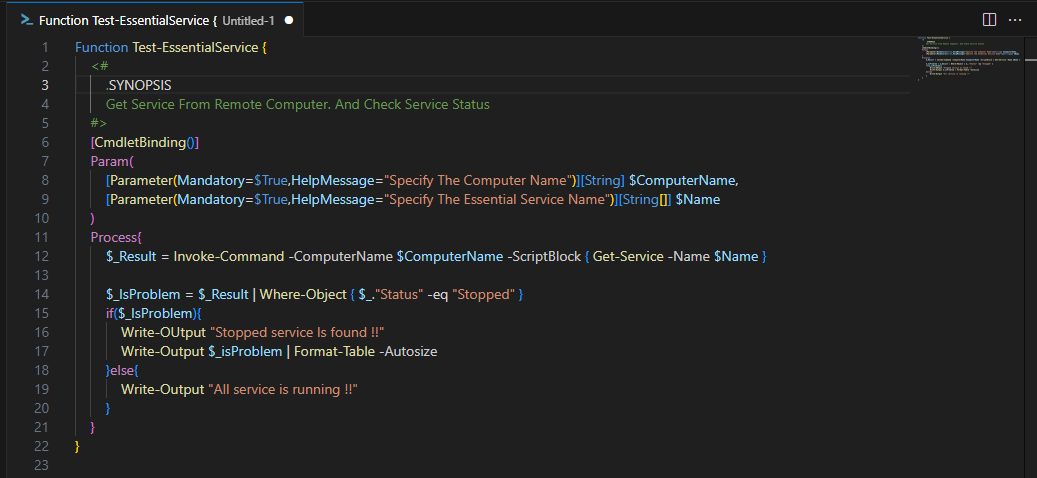Click the minimap code preview

click(x=970, y=59)
